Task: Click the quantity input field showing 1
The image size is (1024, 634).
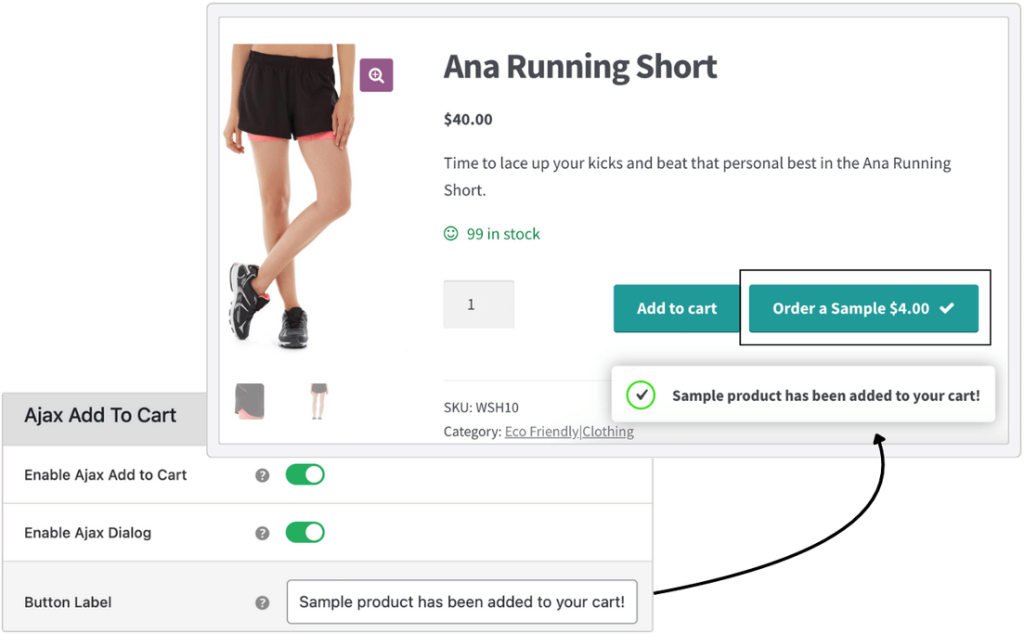Action: click(479, 304)
